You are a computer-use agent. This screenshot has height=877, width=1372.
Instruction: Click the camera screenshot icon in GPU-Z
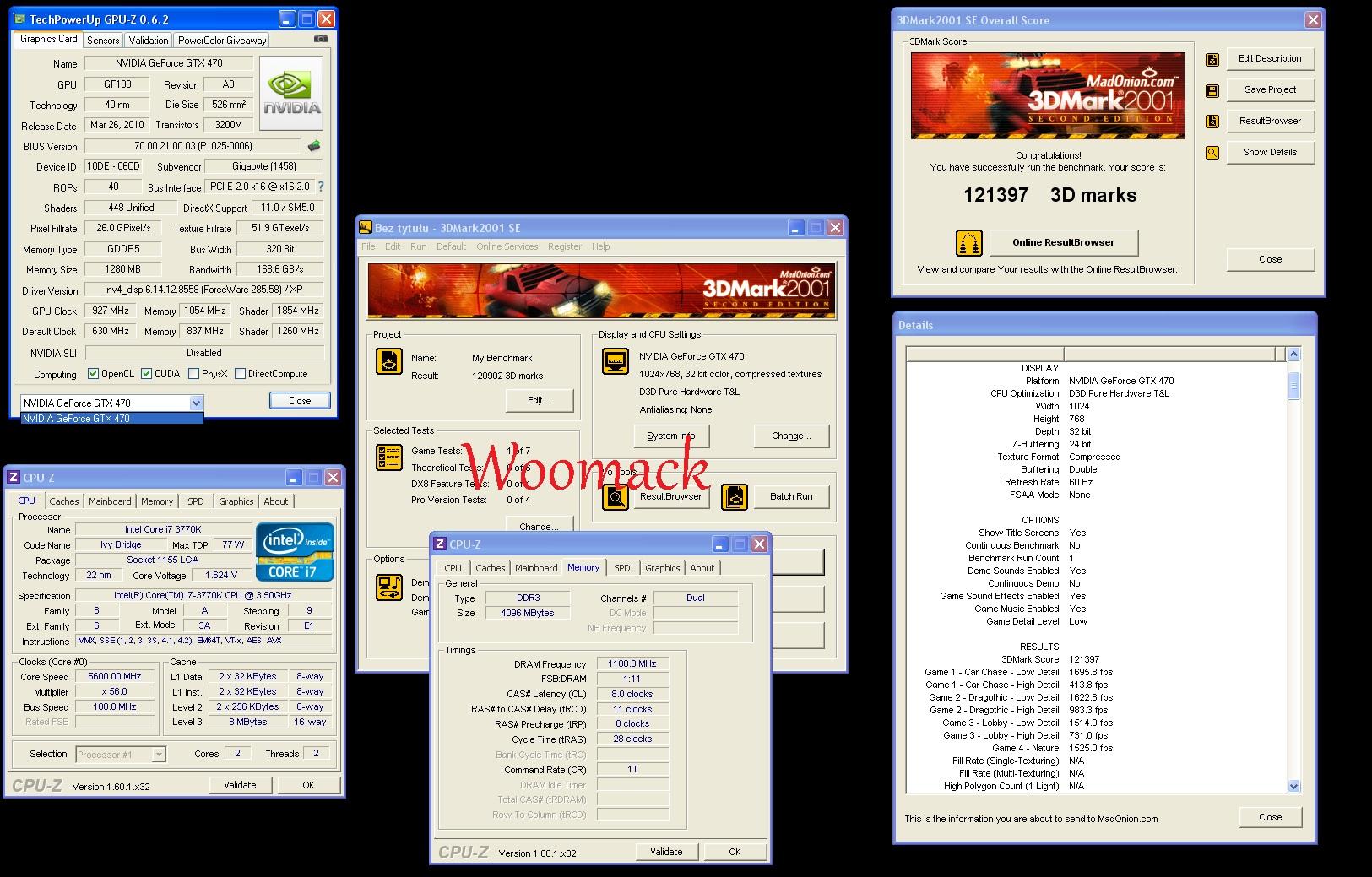point(321,39)
